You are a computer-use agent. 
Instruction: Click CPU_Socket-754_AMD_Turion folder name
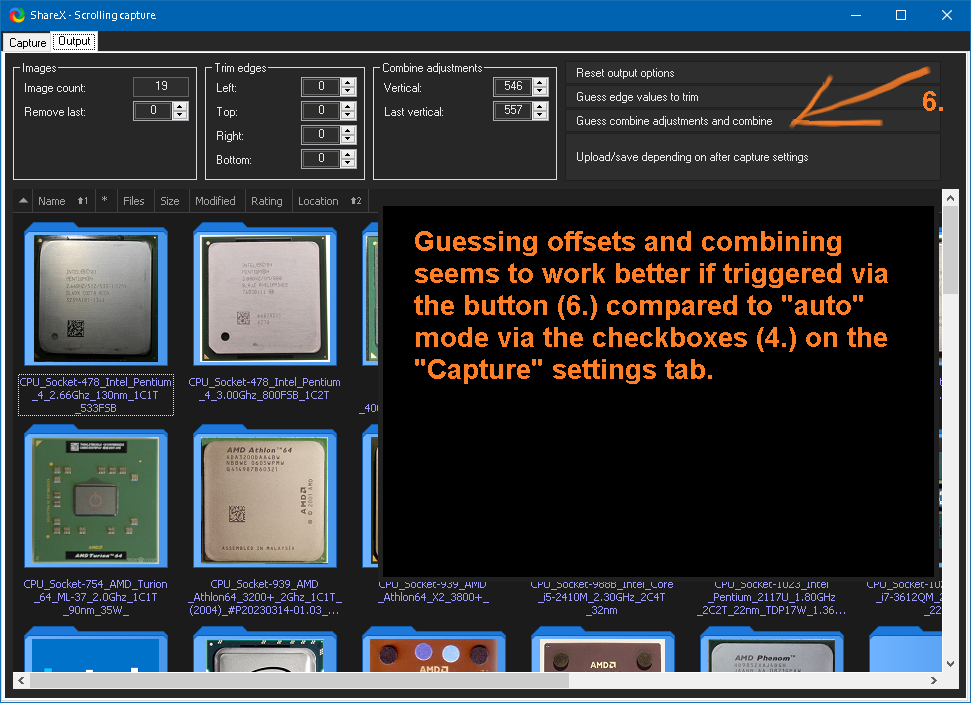click(95, 597)
